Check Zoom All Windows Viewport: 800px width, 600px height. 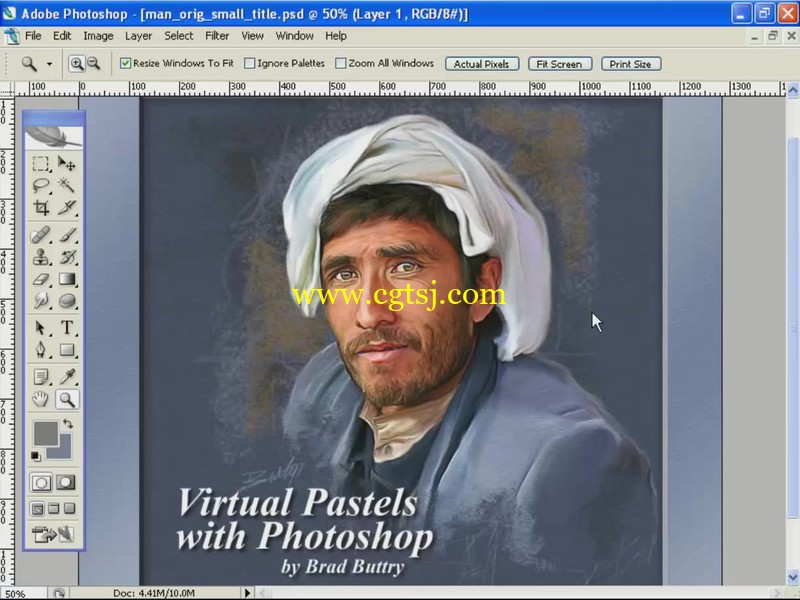340,63
